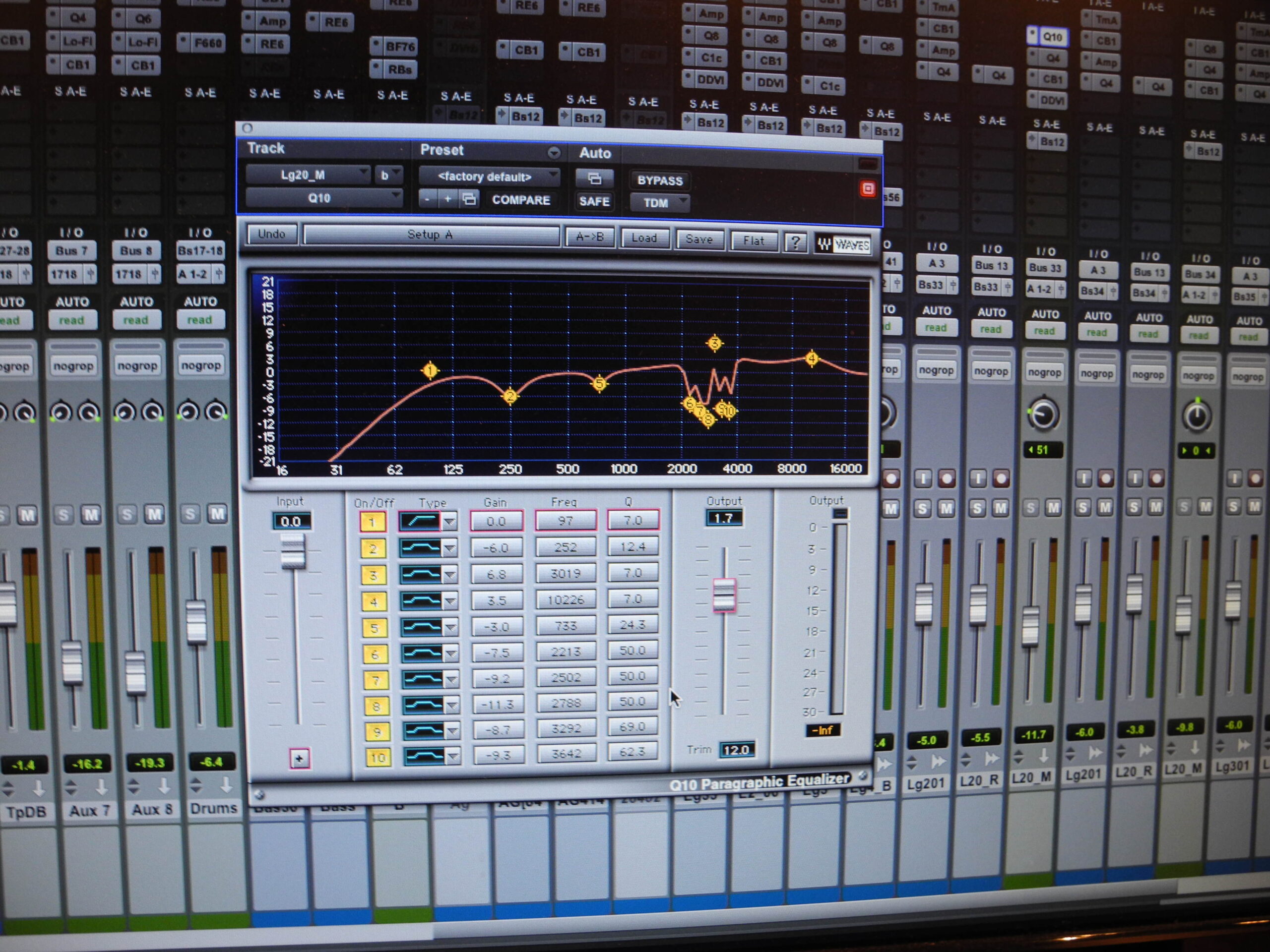Click the preset minus button
The width and height of the screenshot is (1270, 952).
click(x=427, y=198)
